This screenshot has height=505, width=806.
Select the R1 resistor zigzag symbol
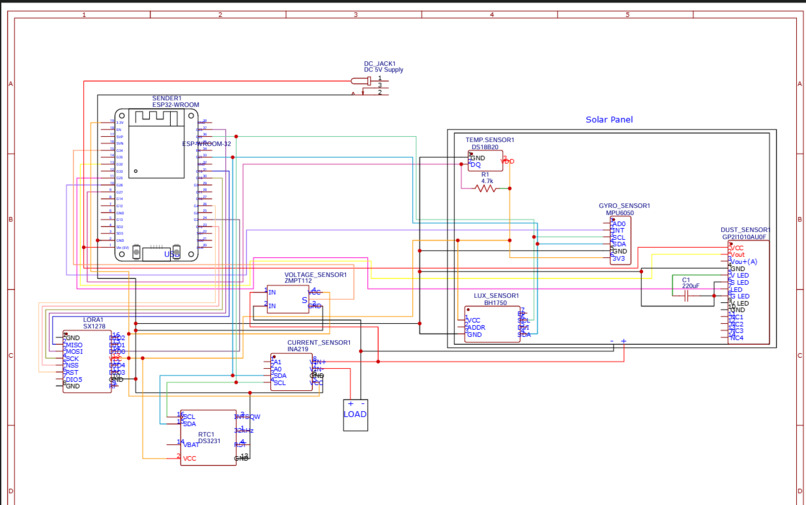coord(486,189)
